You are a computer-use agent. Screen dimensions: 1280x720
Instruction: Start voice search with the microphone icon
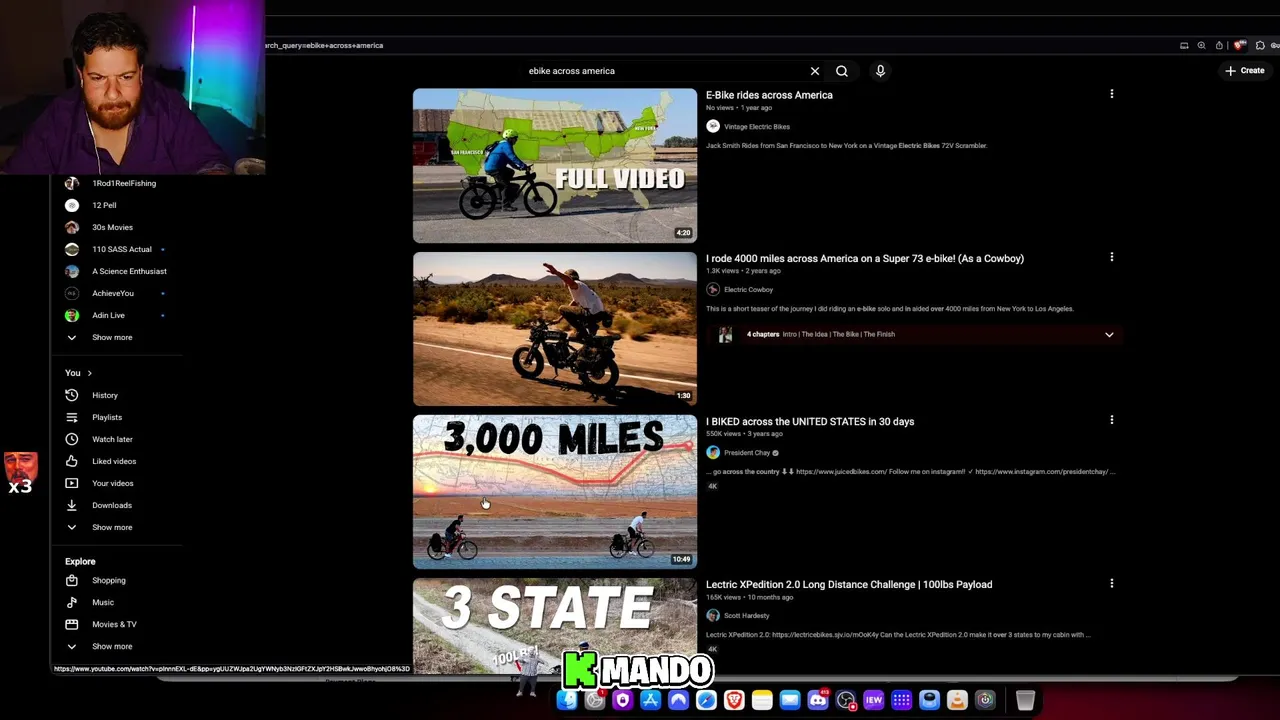[880, 71]
